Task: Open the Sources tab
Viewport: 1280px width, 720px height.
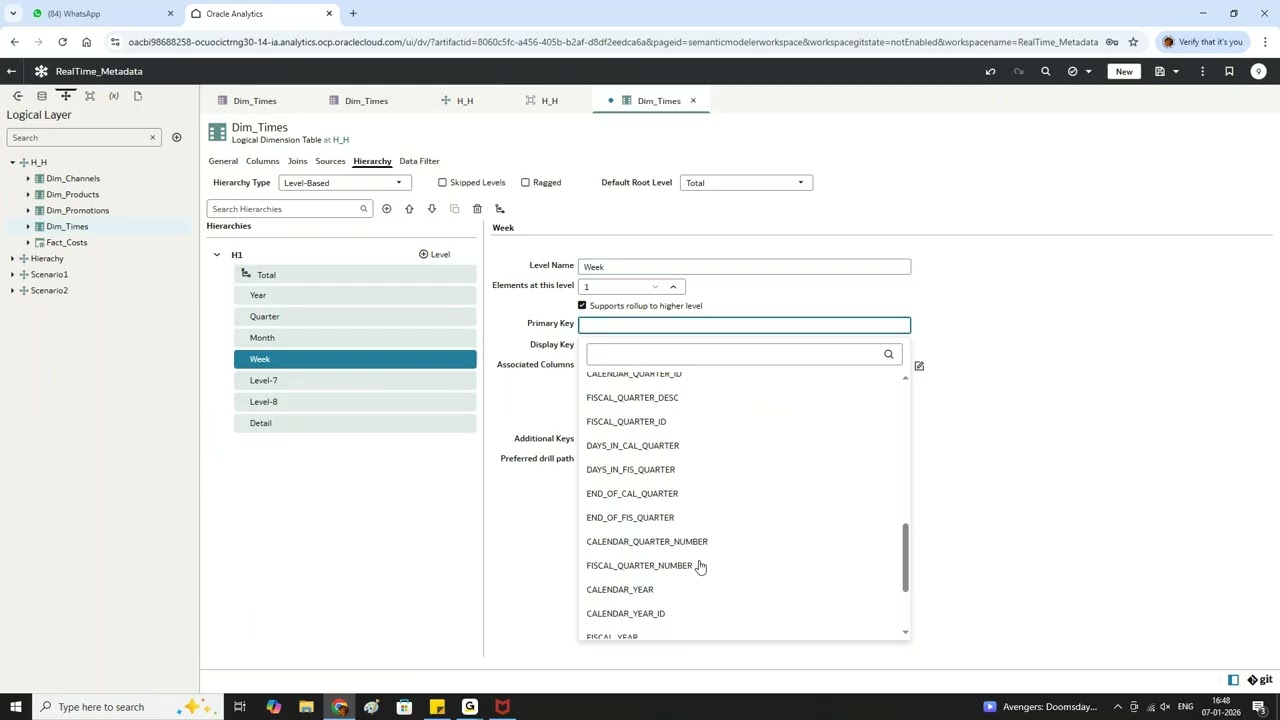Action: 330,161
